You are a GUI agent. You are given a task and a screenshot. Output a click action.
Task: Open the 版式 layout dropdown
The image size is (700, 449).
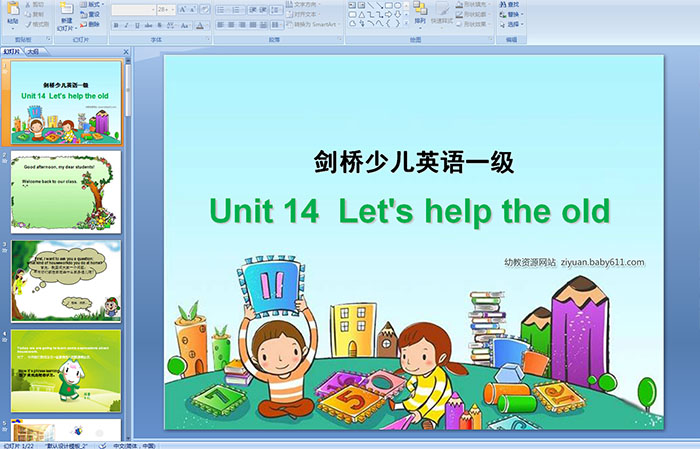92,4
